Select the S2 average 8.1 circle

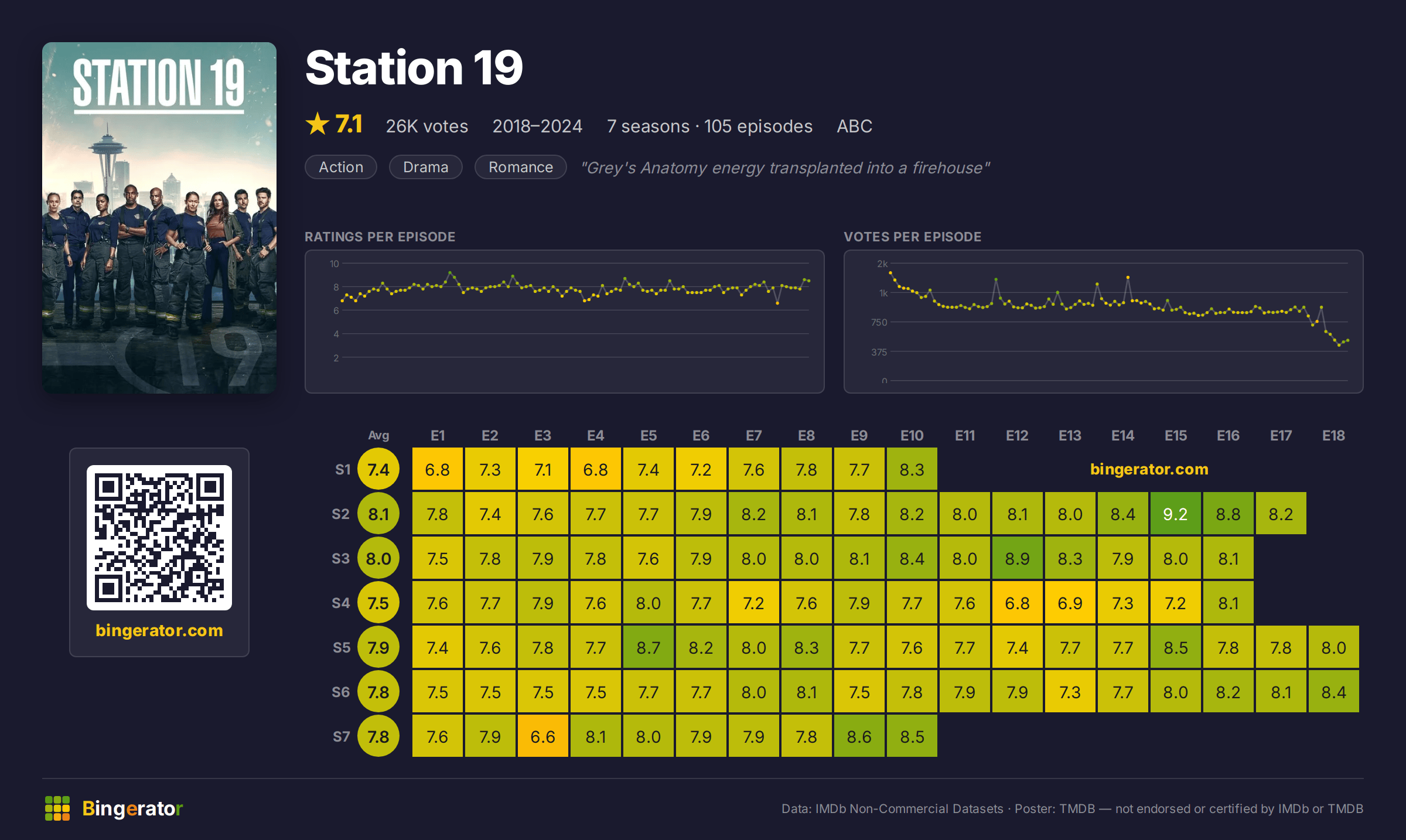378,514
